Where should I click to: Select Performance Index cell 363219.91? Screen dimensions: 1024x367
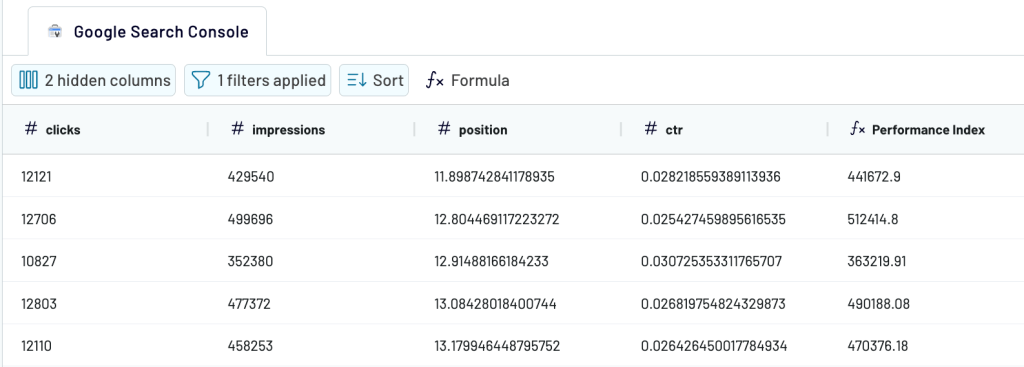(926, 261)
